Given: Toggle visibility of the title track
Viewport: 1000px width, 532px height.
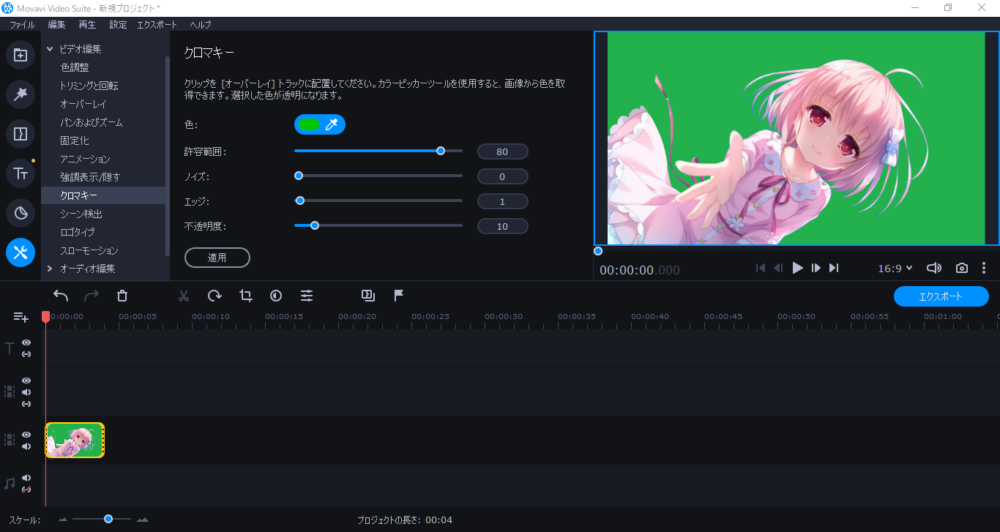Looking at the screenshot, I should (26, 343).
